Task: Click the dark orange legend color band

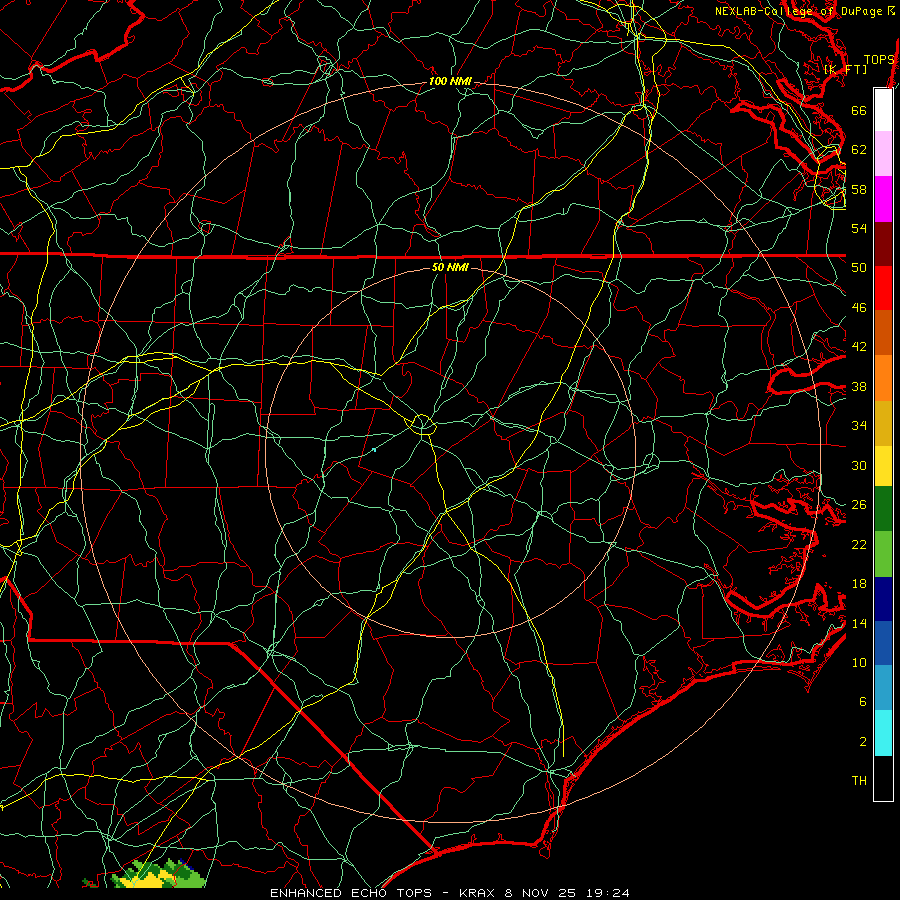Action: coord(883,332)
